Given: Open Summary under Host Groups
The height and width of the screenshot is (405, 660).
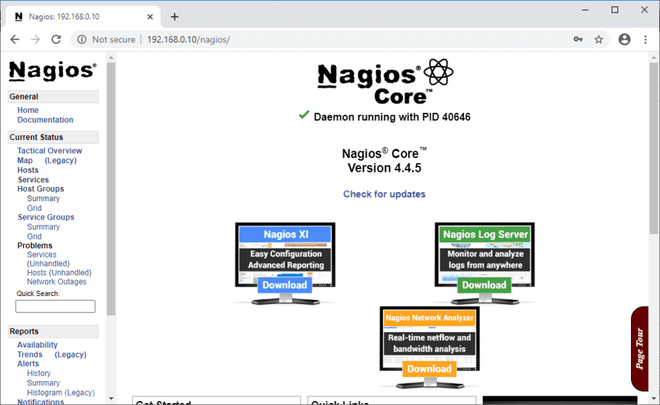Looking at the screenshot, I should coord(43,198).
